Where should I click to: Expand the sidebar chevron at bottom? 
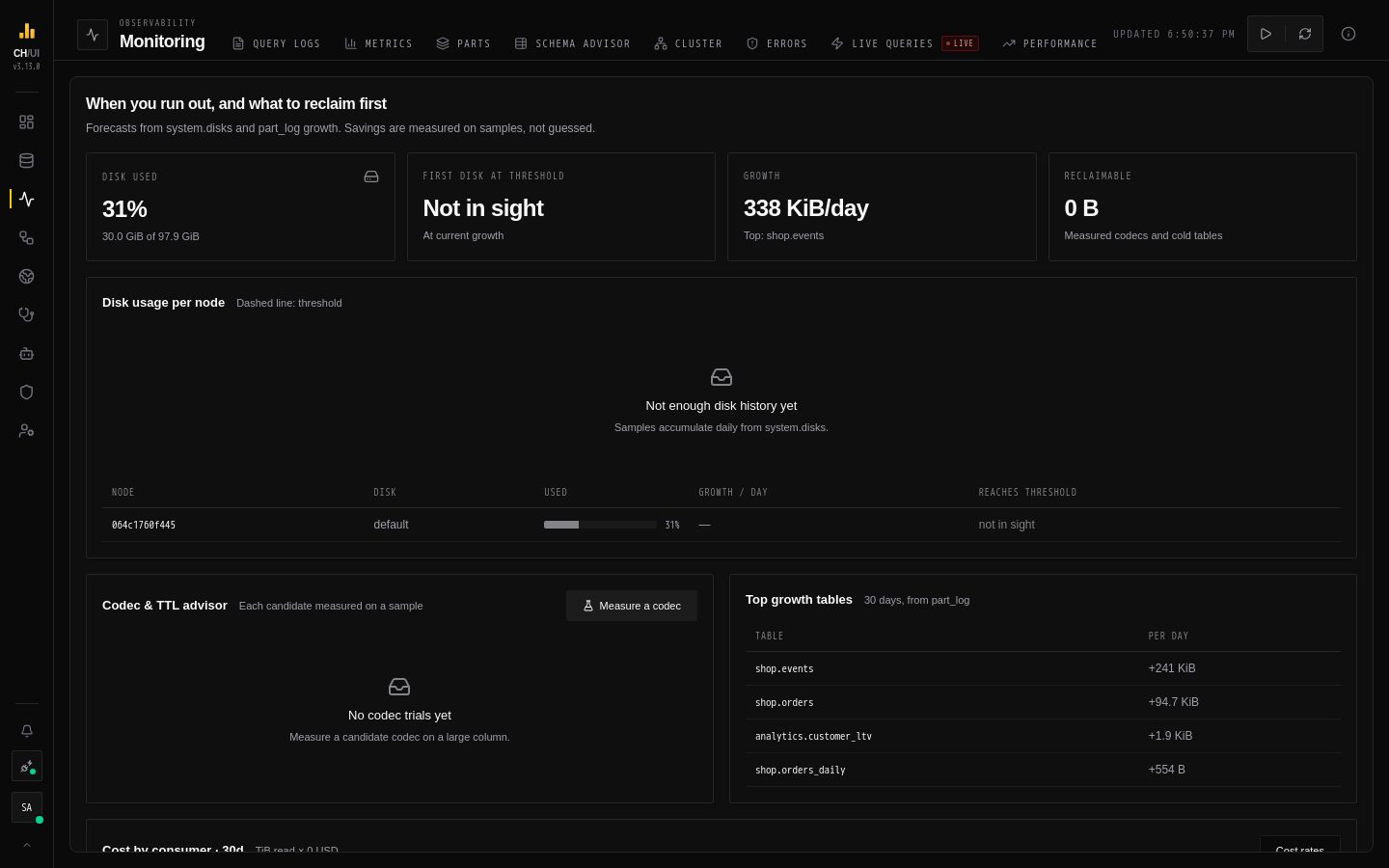tap(27, 845)
